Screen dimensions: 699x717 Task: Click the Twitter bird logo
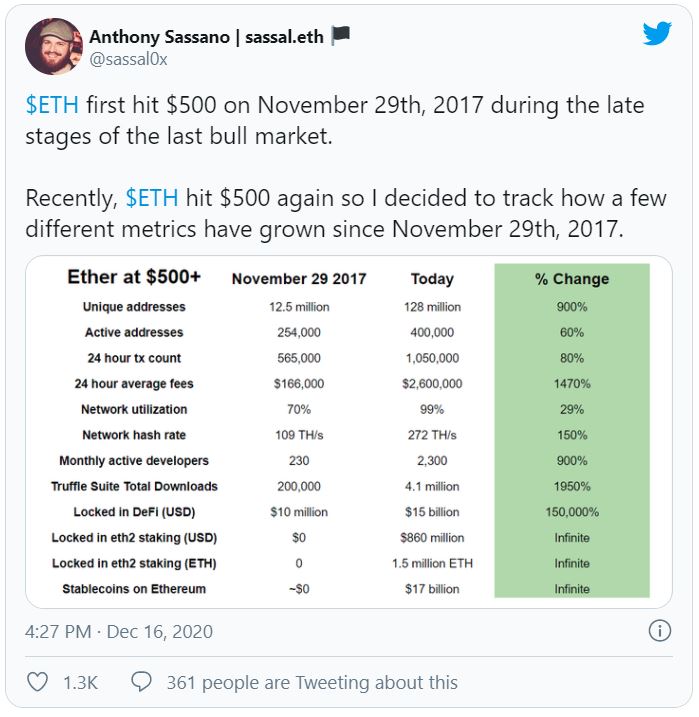657,33
